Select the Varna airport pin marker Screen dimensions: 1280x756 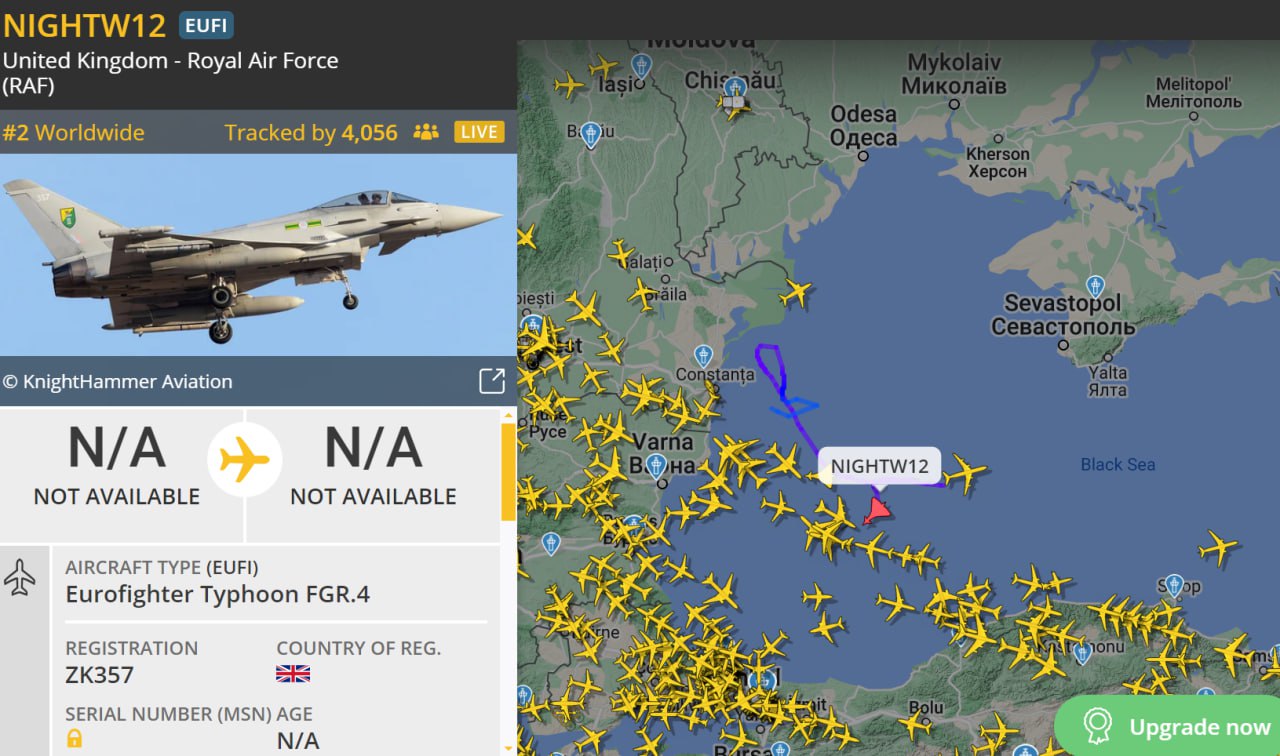pos(656,464)
